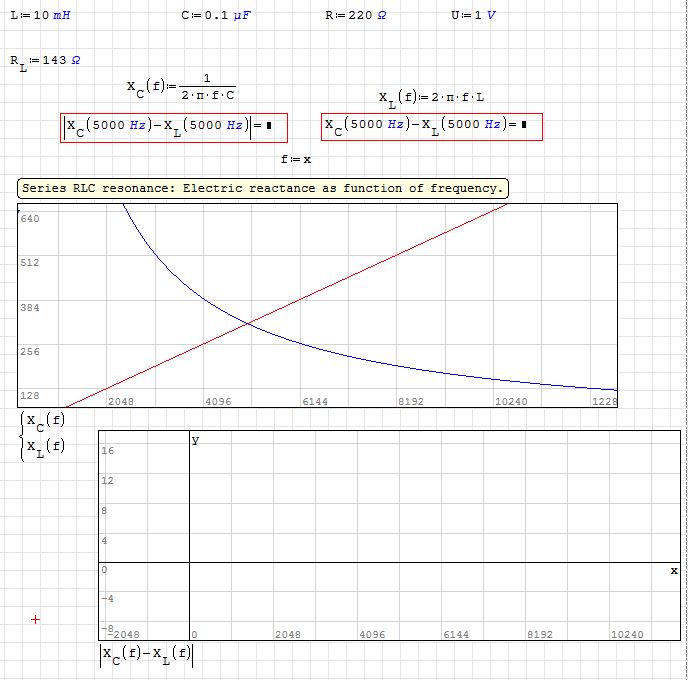Click the R_L := 143 Ω definition
Image resolution: width=688 pixels, height=680 pixels.
[45, 61]
